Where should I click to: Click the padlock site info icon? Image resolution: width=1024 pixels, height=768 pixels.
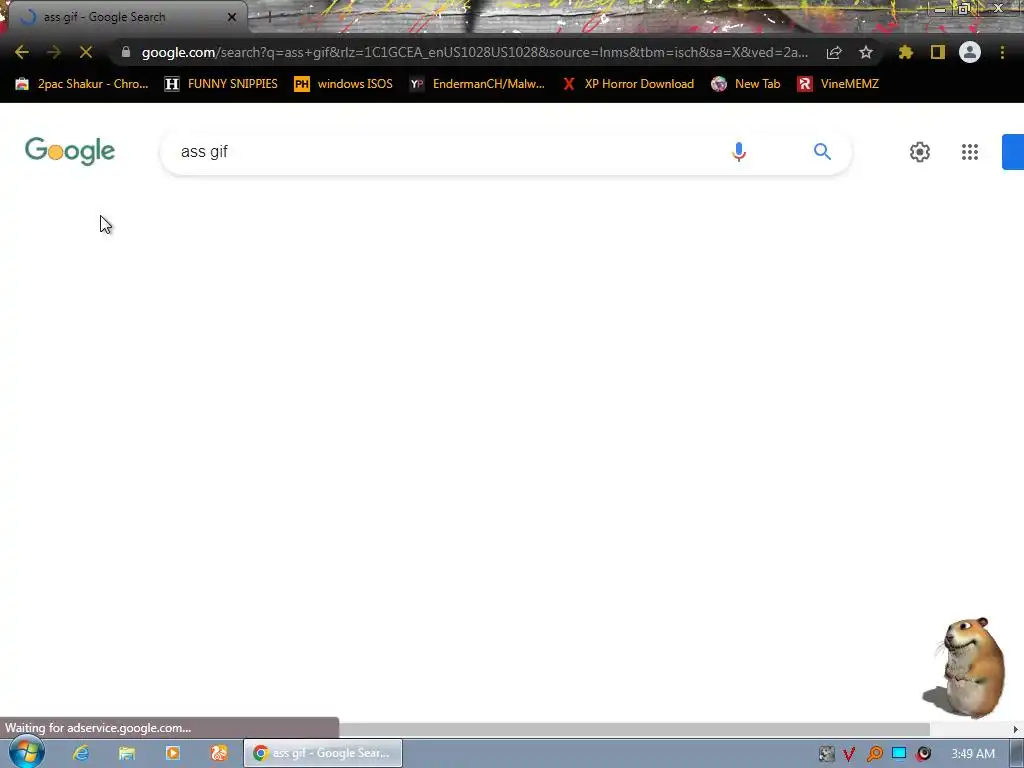(x=126, y=52)
